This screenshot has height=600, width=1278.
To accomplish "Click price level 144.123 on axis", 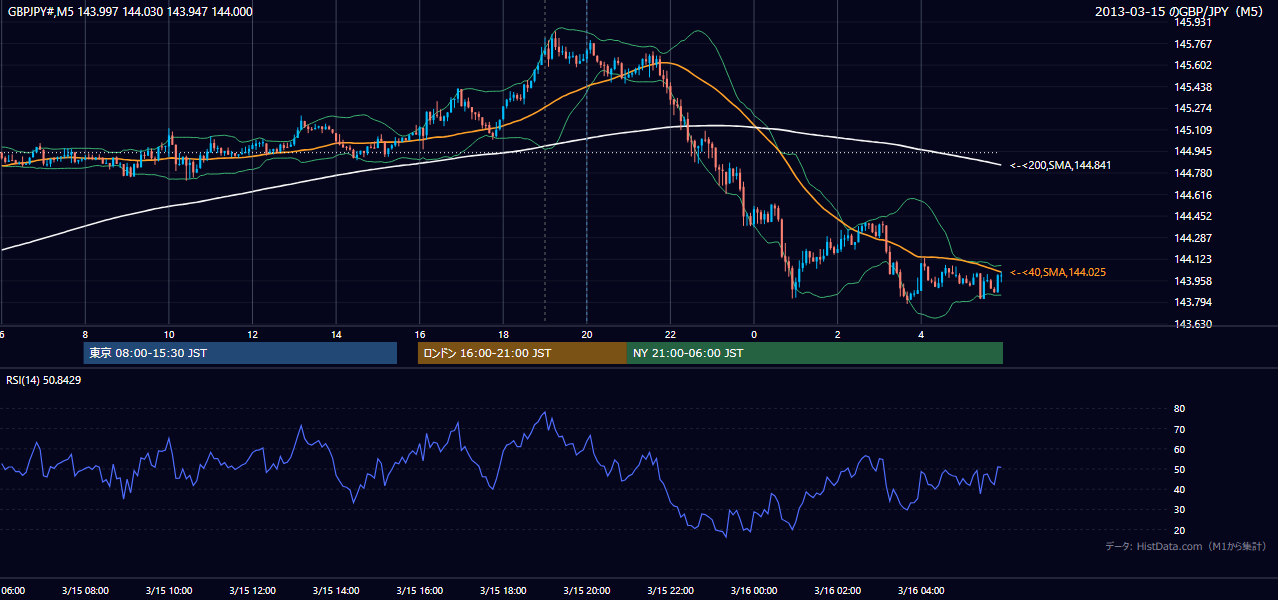I will coord(1191,259).
